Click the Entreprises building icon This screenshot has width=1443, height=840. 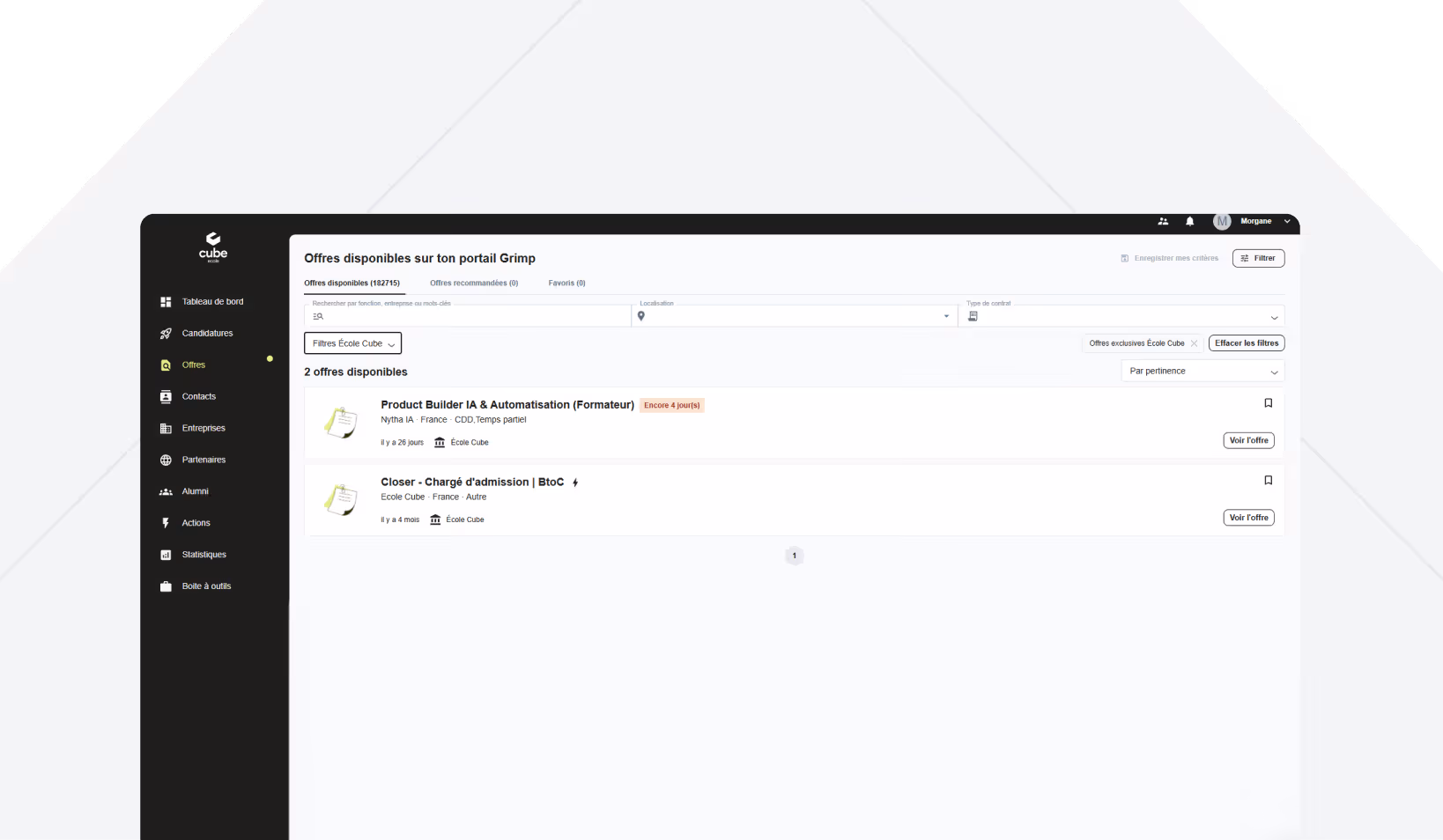point(166,429)
